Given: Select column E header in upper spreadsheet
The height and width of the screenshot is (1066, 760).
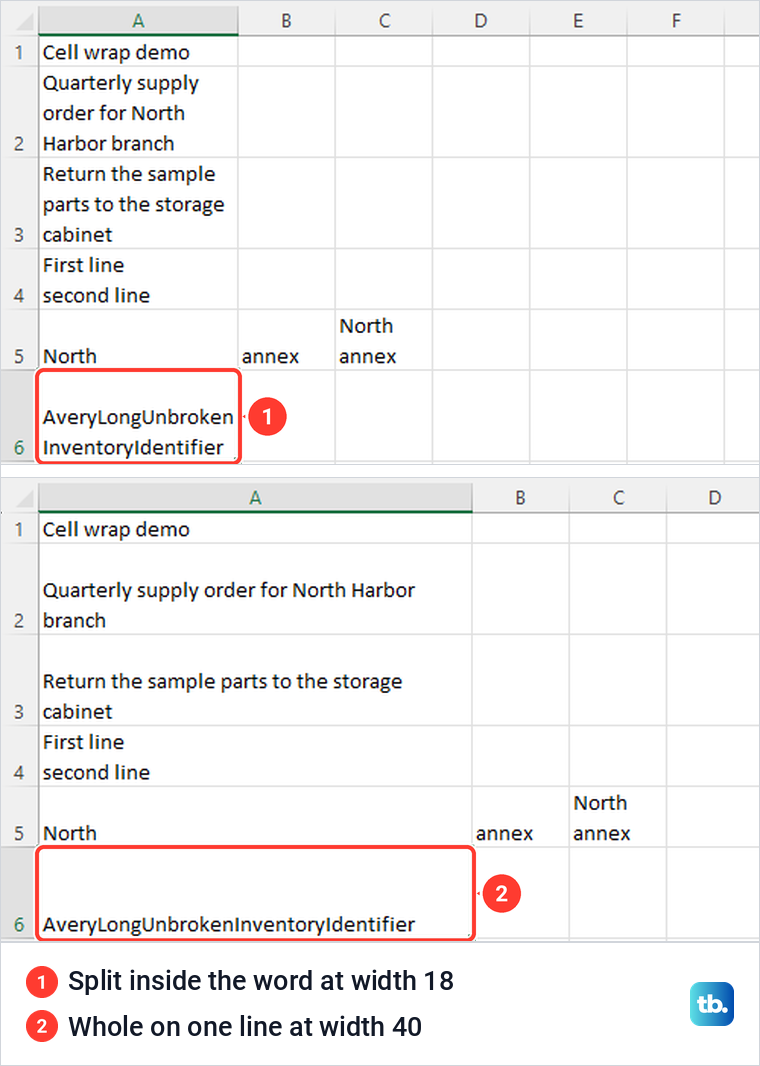Looking at the screenshot, I should pyautogui.click(x=578, y=21).
